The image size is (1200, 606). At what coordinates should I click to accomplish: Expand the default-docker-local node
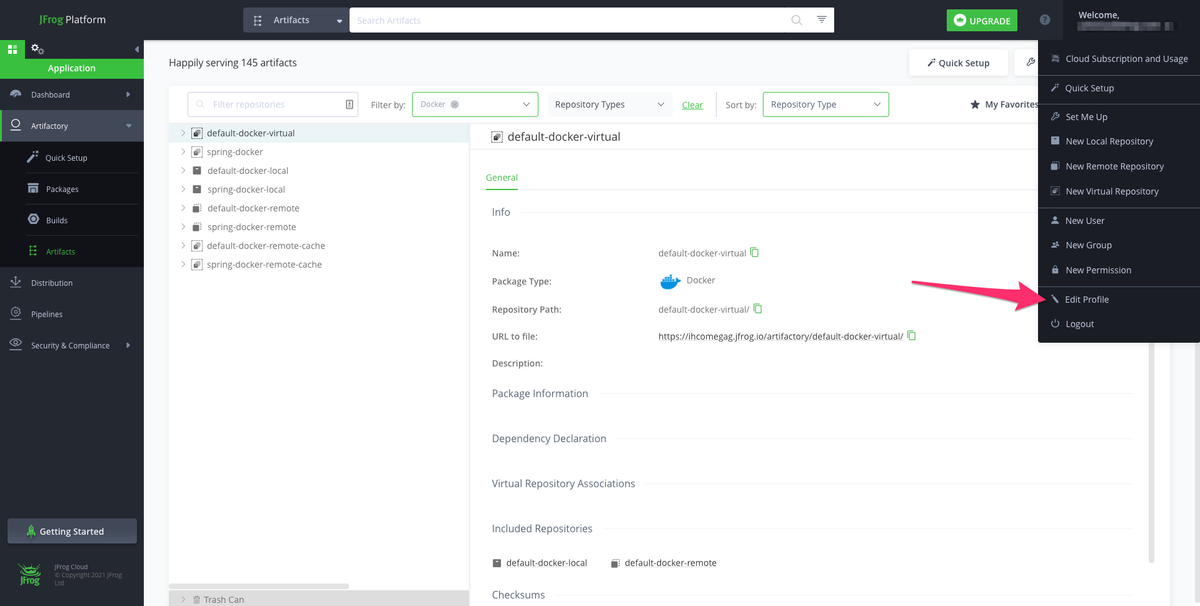coord(183,171)
